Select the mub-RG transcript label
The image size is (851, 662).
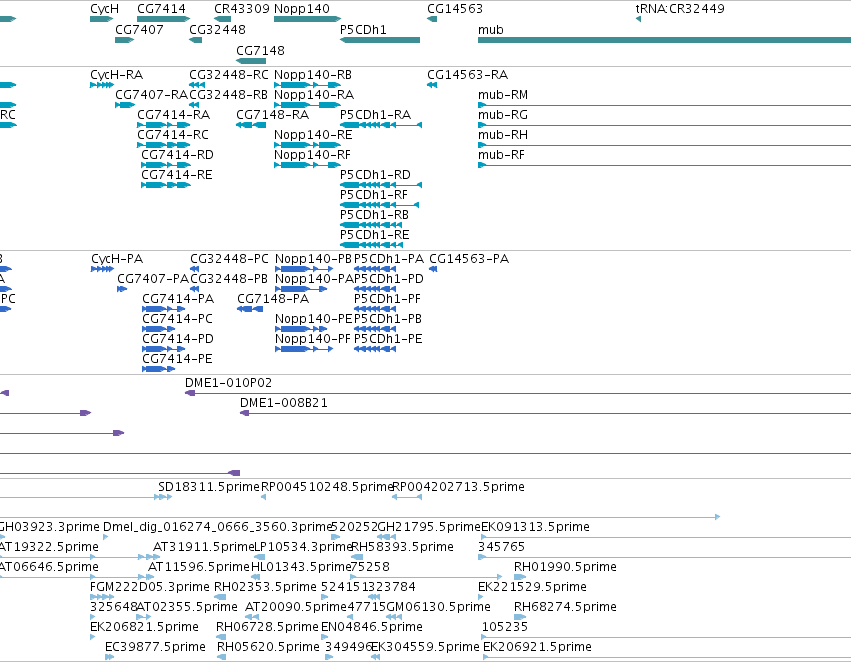click(503, 115)
